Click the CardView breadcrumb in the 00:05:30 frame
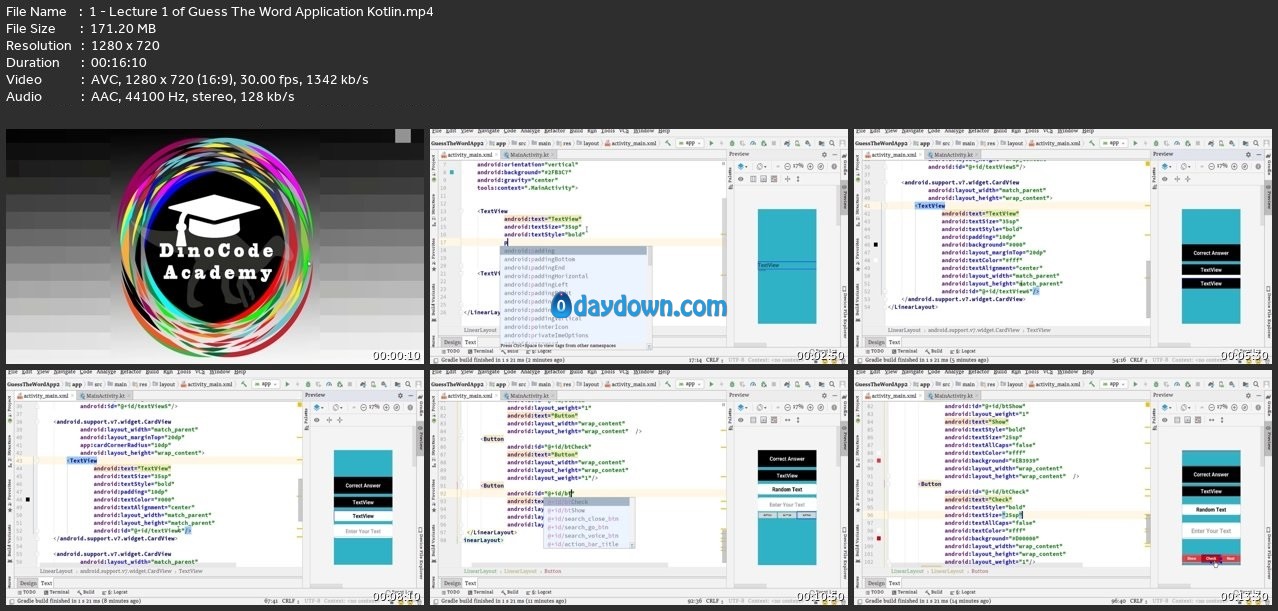This screenshot has height=611, width=1278. click(974, 330)
